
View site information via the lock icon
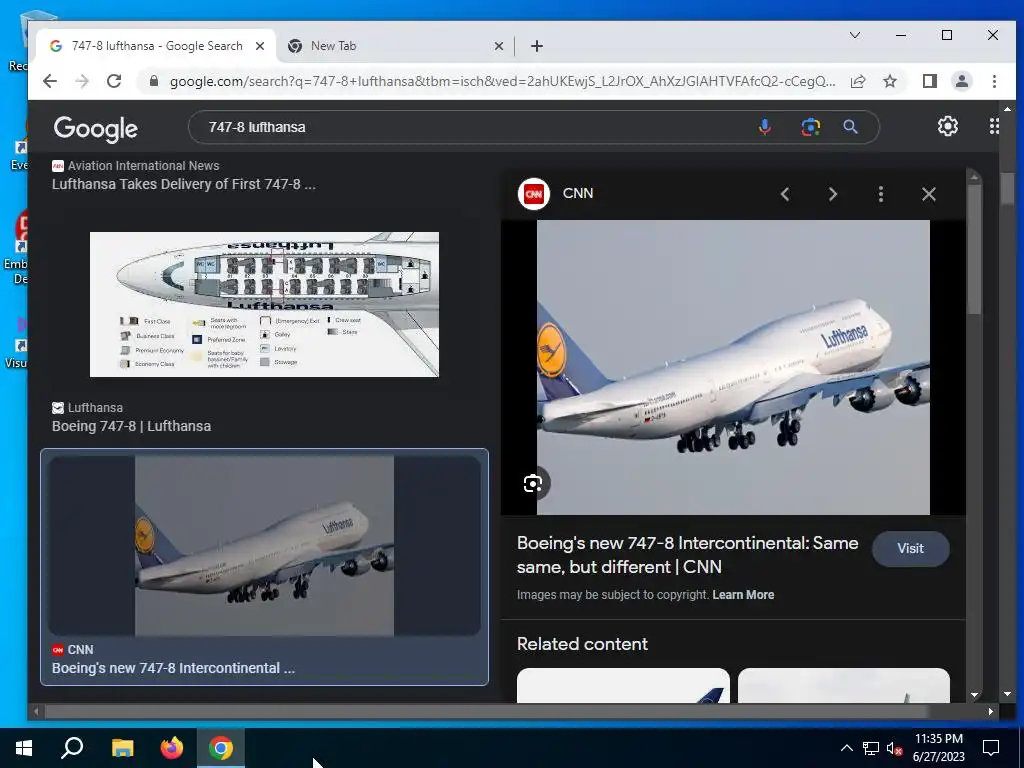coord(154,81)
